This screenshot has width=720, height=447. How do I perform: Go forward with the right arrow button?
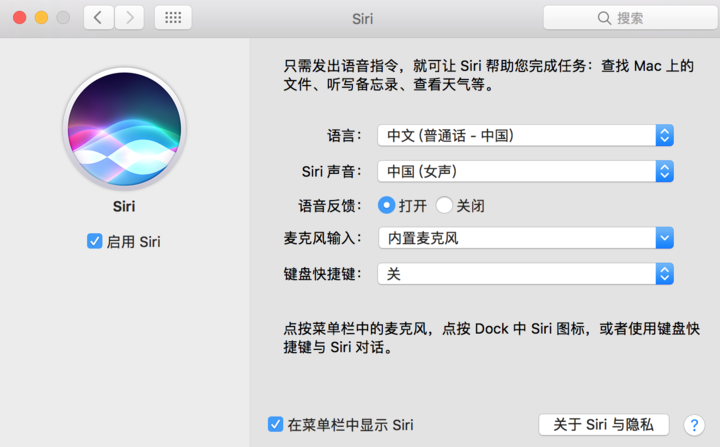pos(129,18)
